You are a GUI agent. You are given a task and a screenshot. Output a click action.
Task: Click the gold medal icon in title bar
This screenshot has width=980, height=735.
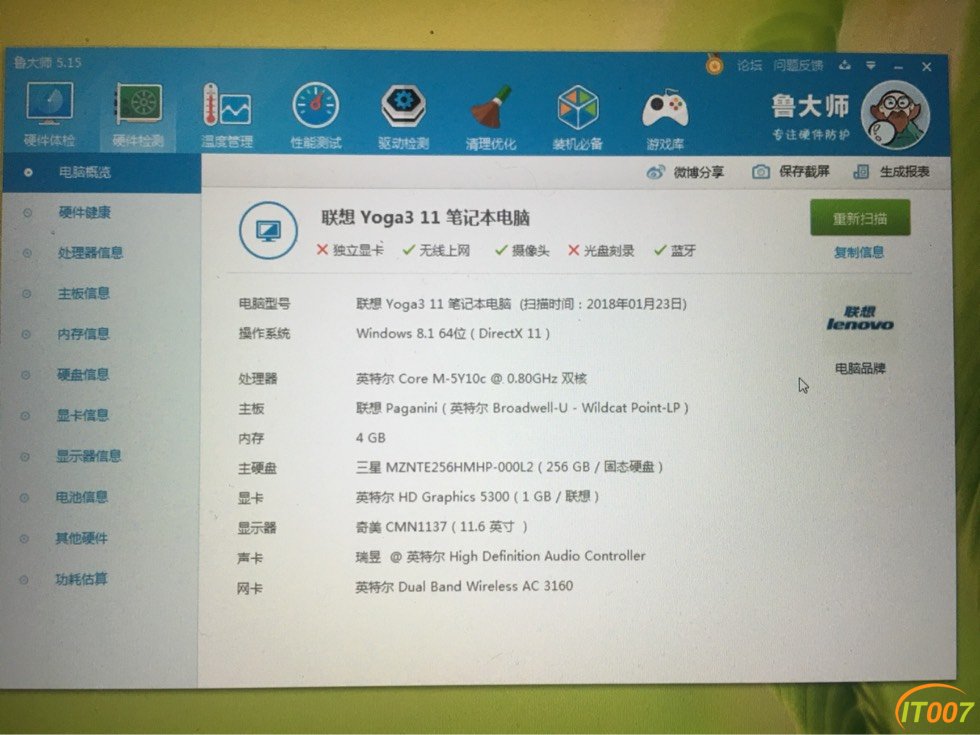click(x=714, y=64)
